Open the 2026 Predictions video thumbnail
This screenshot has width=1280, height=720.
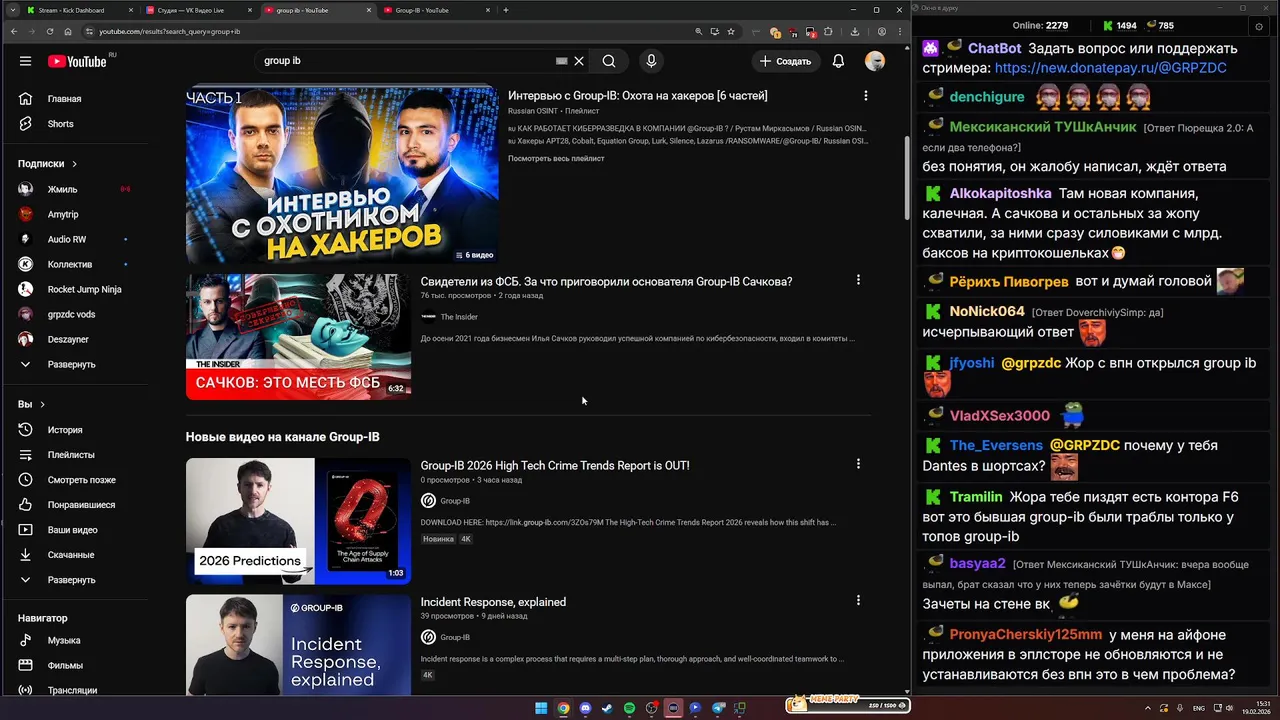point(298,521)
